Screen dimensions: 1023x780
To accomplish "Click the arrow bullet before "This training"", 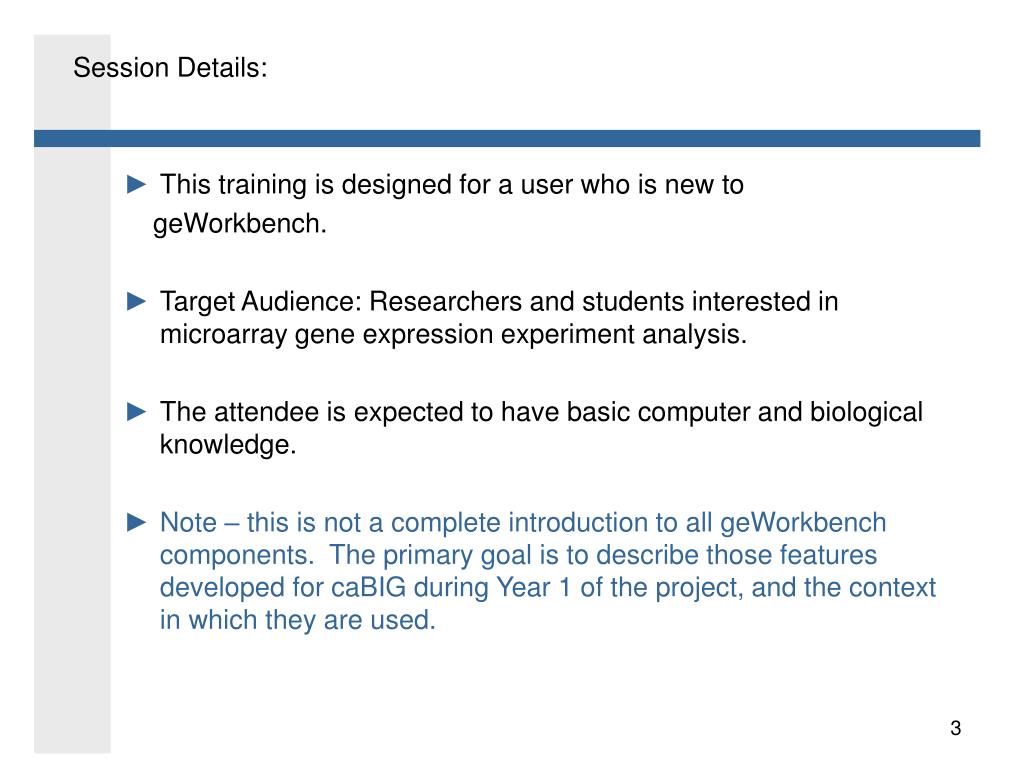I will pos(136,185).
